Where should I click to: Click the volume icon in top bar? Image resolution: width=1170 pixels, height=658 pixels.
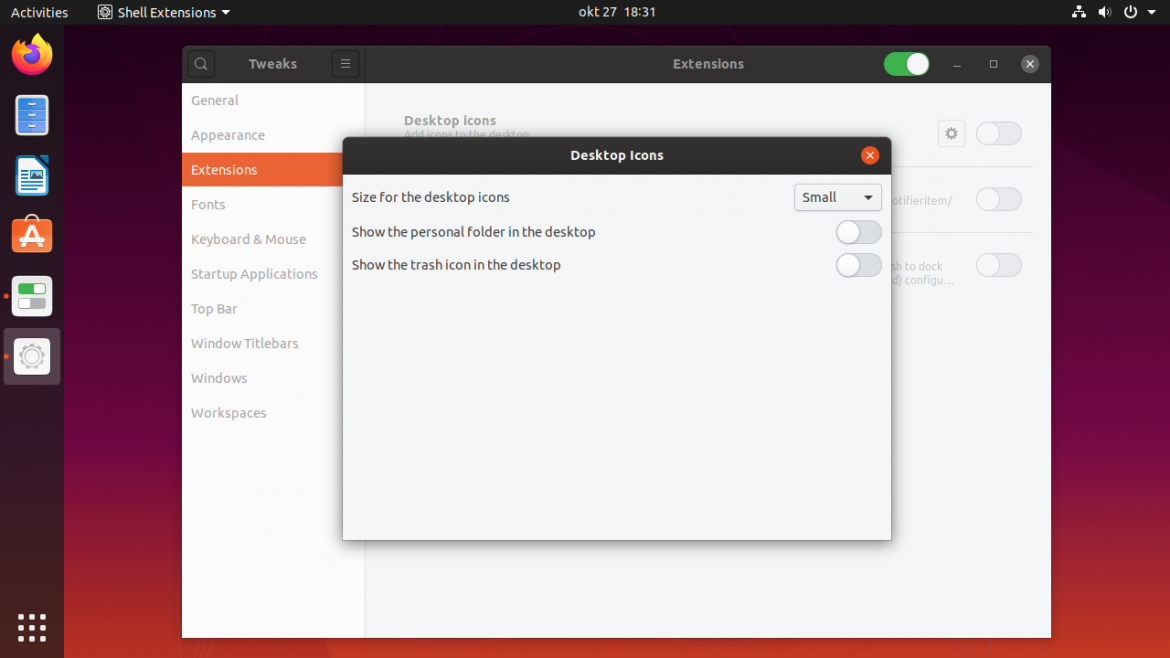[x=1105, y=12]
